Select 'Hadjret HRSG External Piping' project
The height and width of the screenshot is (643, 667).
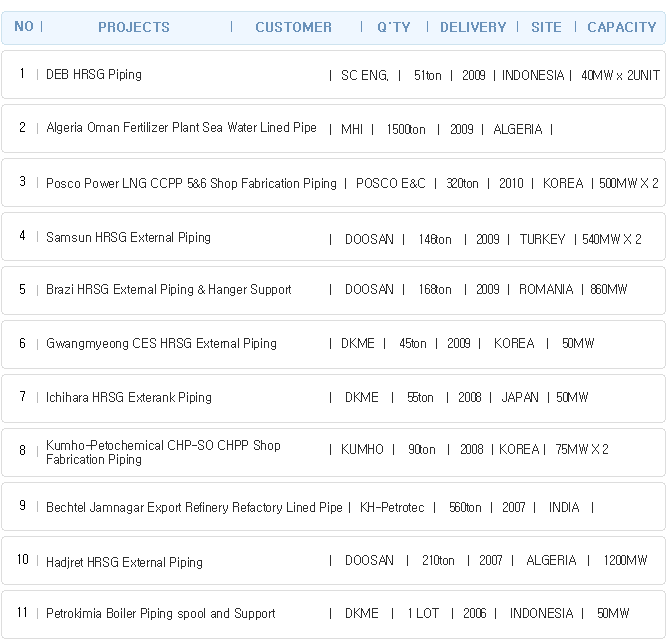pyautogui.click(x=124, y=562)
